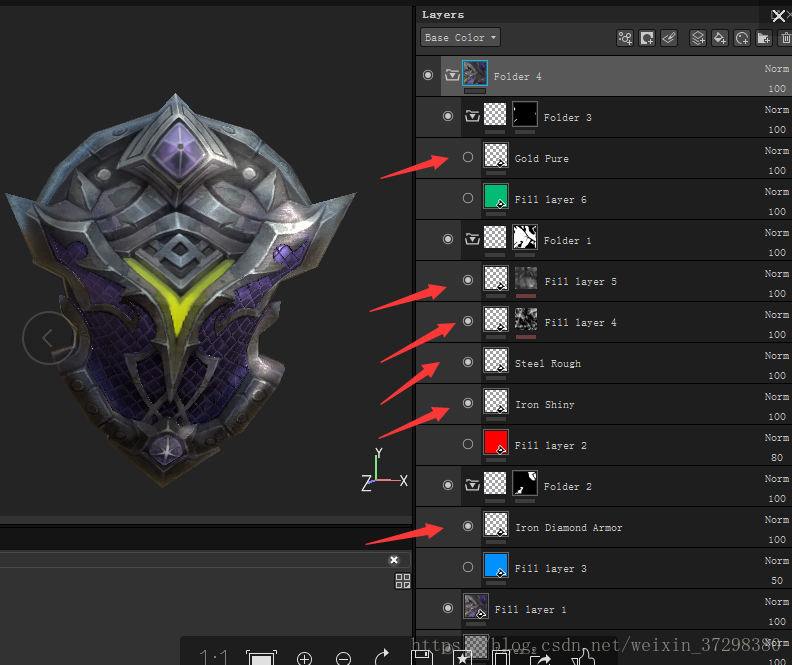
Task: Zoom in with the plus magnifier icon
Action: pyautogui.click(x=305, y=658)
